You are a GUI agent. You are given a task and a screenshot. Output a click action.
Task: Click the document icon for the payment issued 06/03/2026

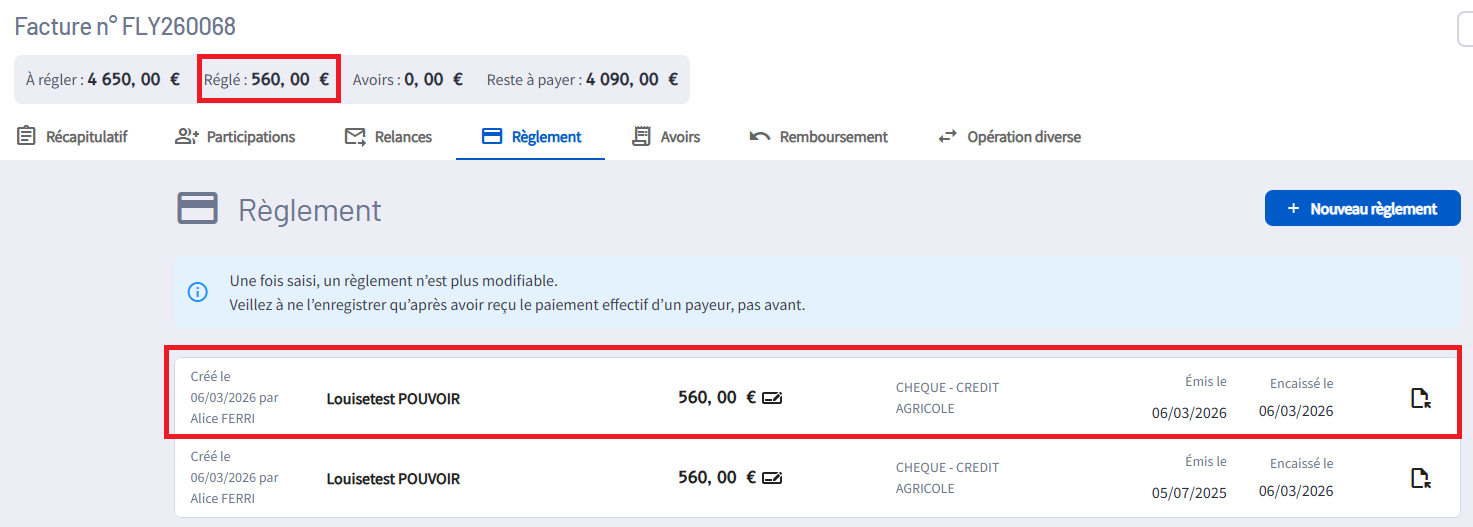click(1420, 398)
